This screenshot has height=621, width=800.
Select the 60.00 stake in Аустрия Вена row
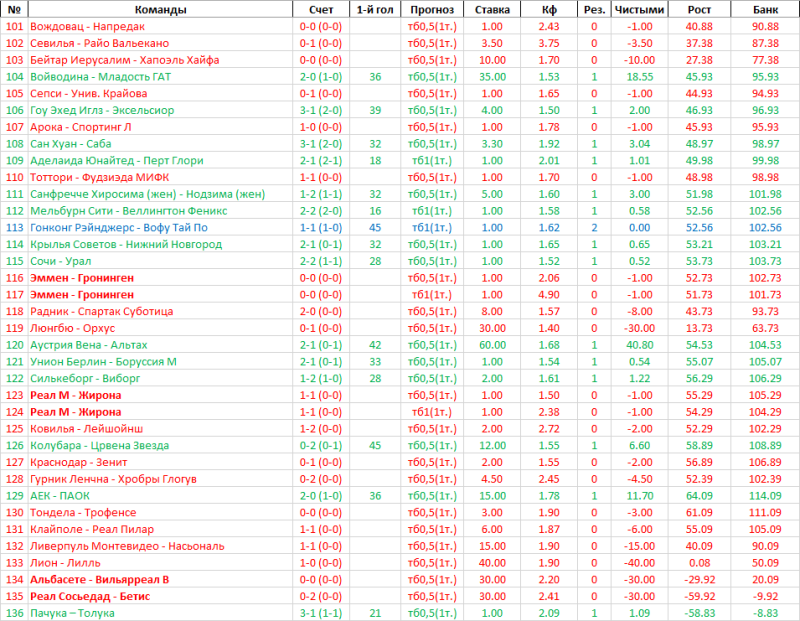click(491, 344)
